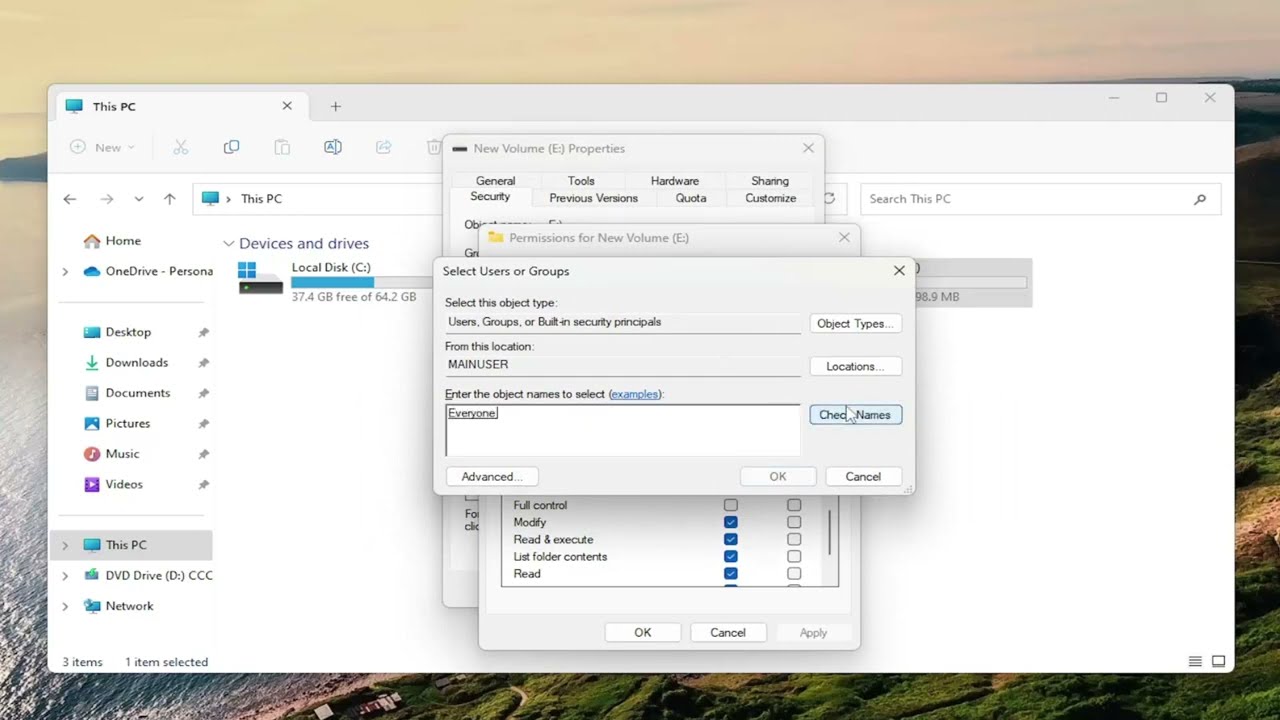Click the Advanced button

click(492, 477)
